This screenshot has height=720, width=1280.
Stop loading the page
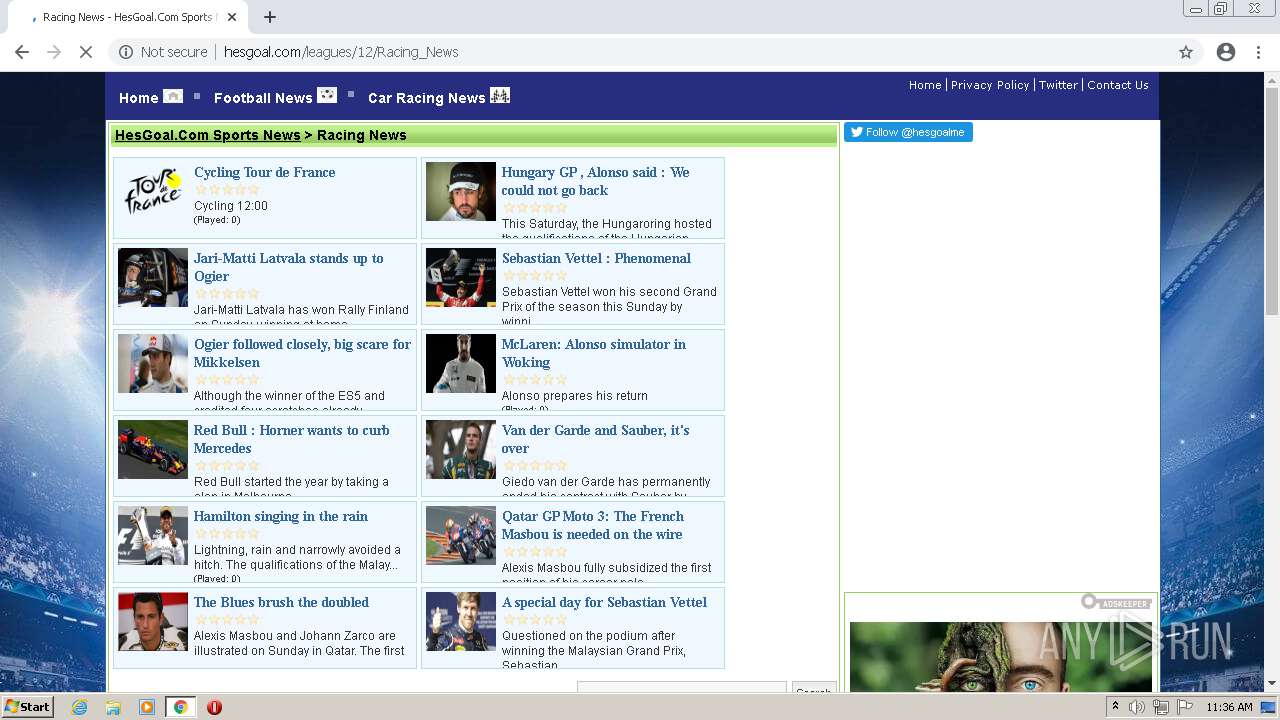point(86,52)
